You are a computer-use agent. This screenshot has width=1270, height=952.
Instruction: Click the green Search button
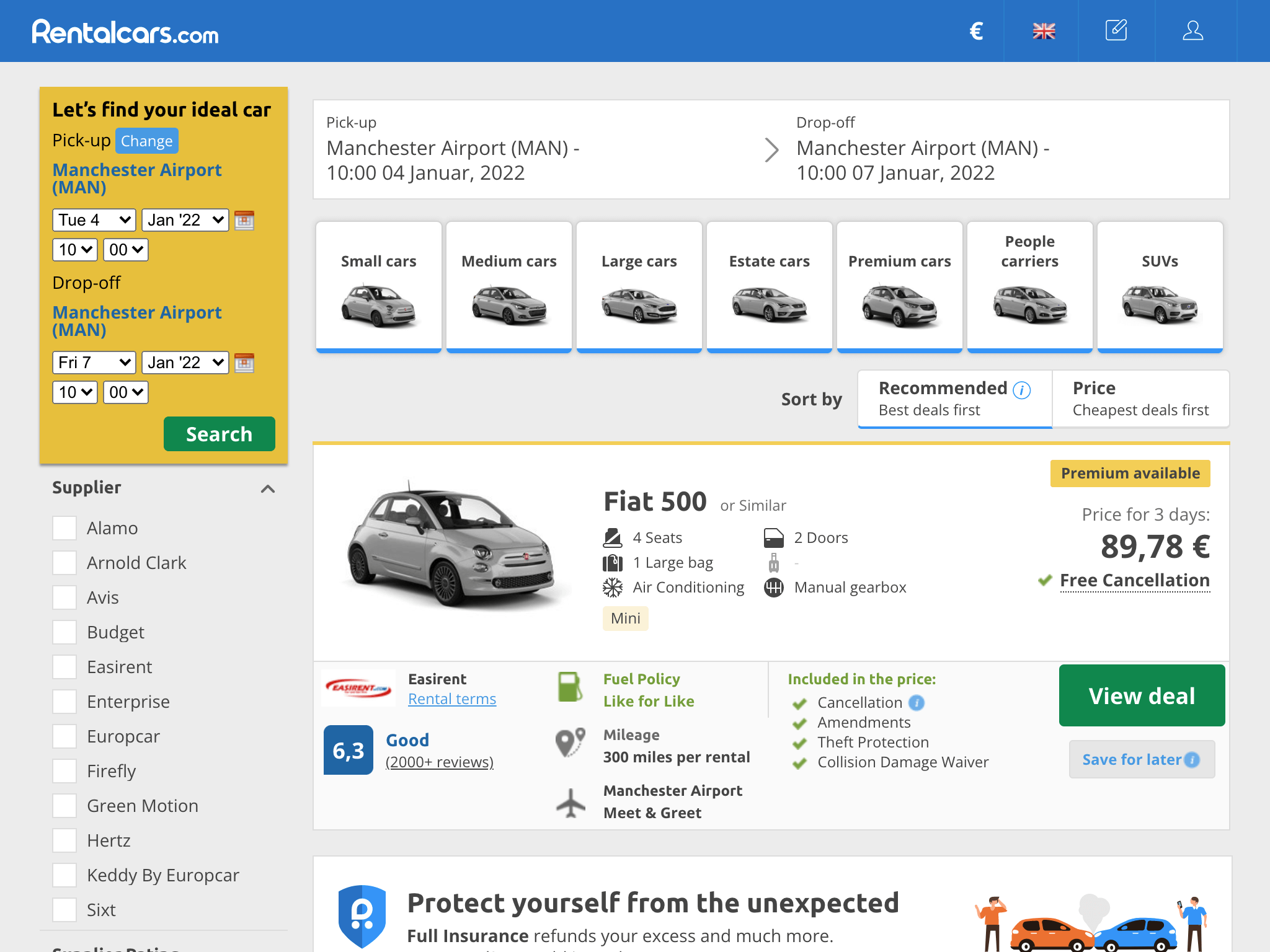(x=220, y=434)
